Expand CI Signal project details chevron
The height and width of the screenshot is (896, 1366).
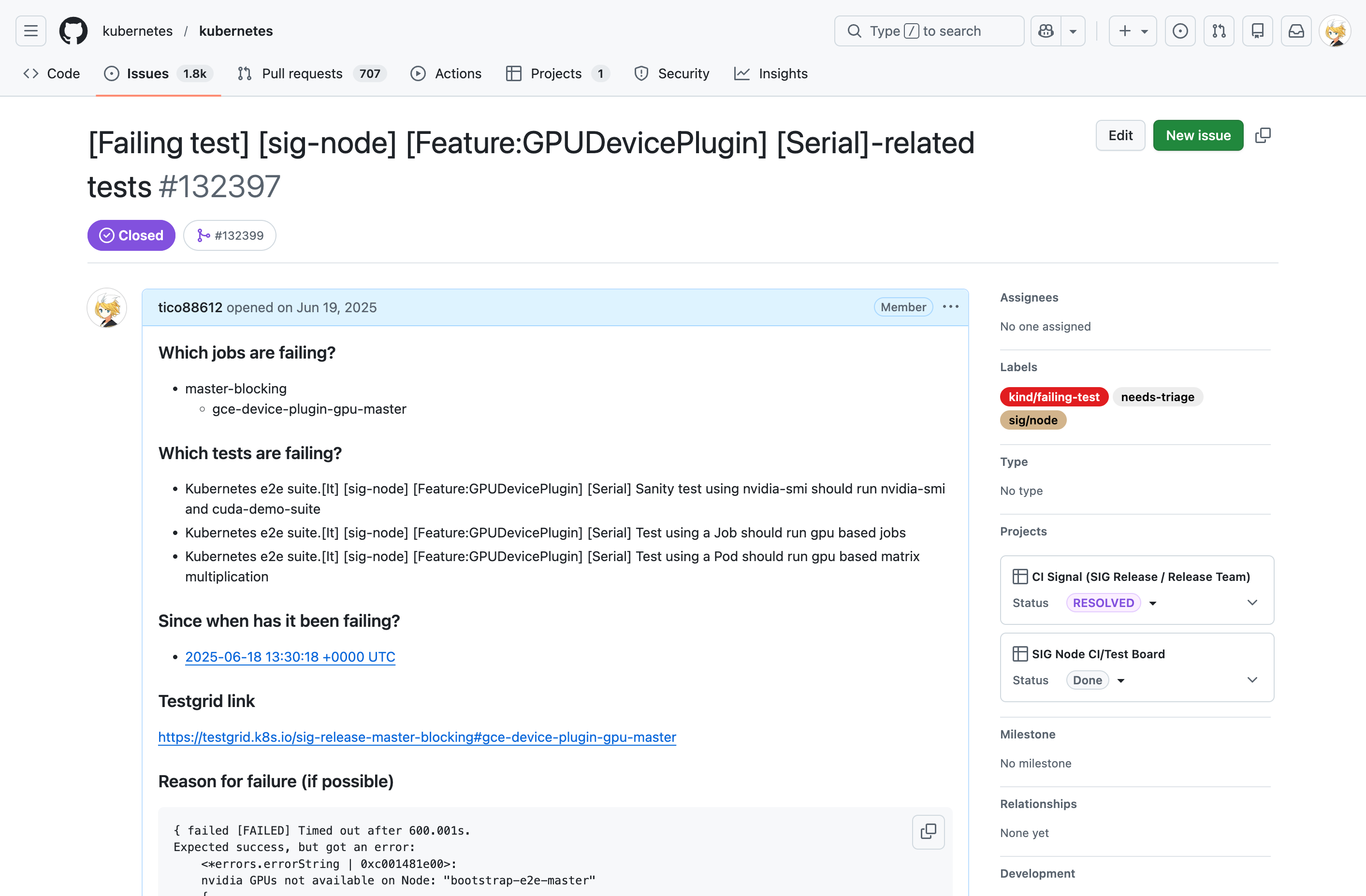point(1252,603)
